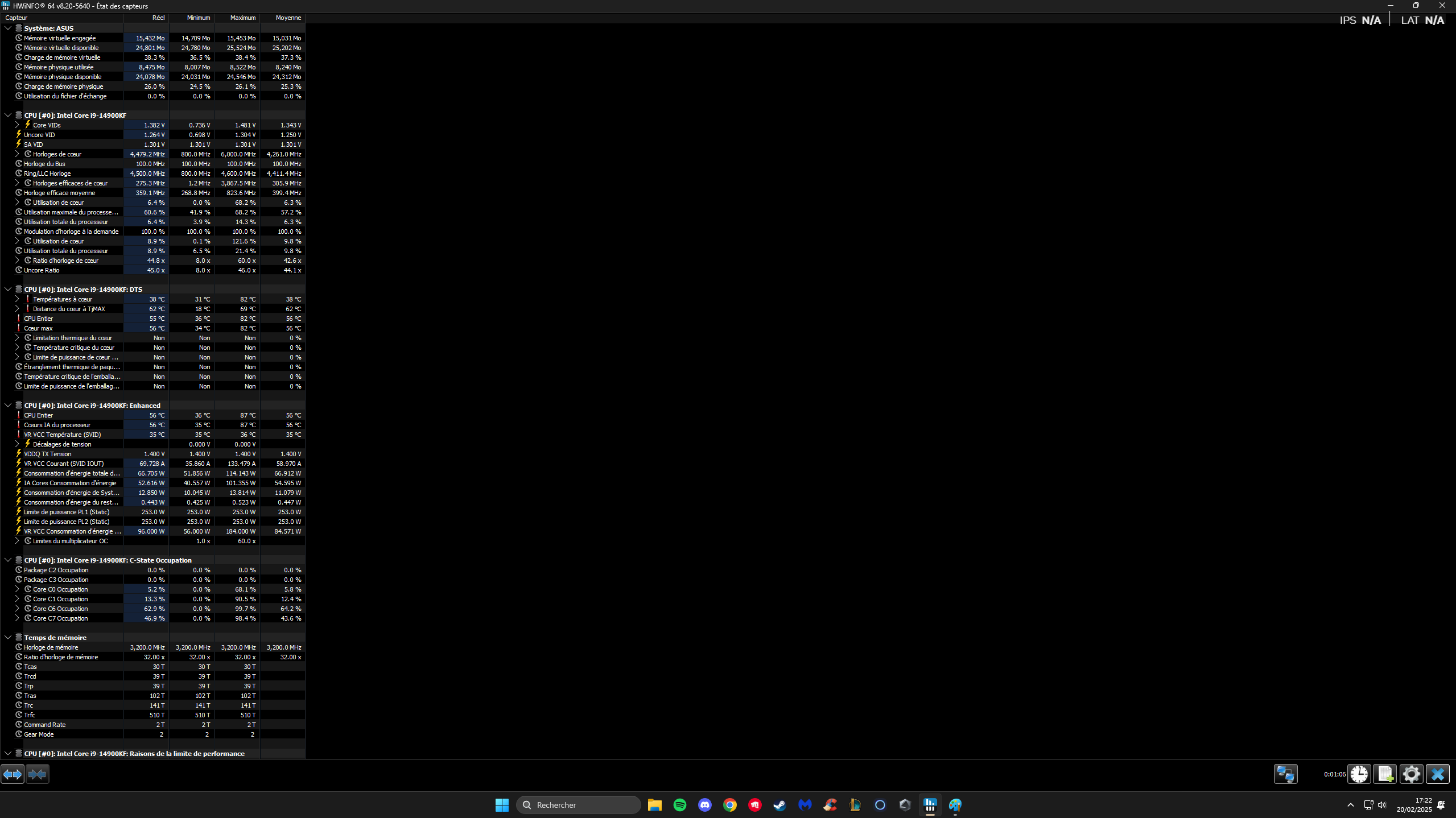Open the system tray hidden icons chevron

pyautogui.click(x=1350, y=805)
